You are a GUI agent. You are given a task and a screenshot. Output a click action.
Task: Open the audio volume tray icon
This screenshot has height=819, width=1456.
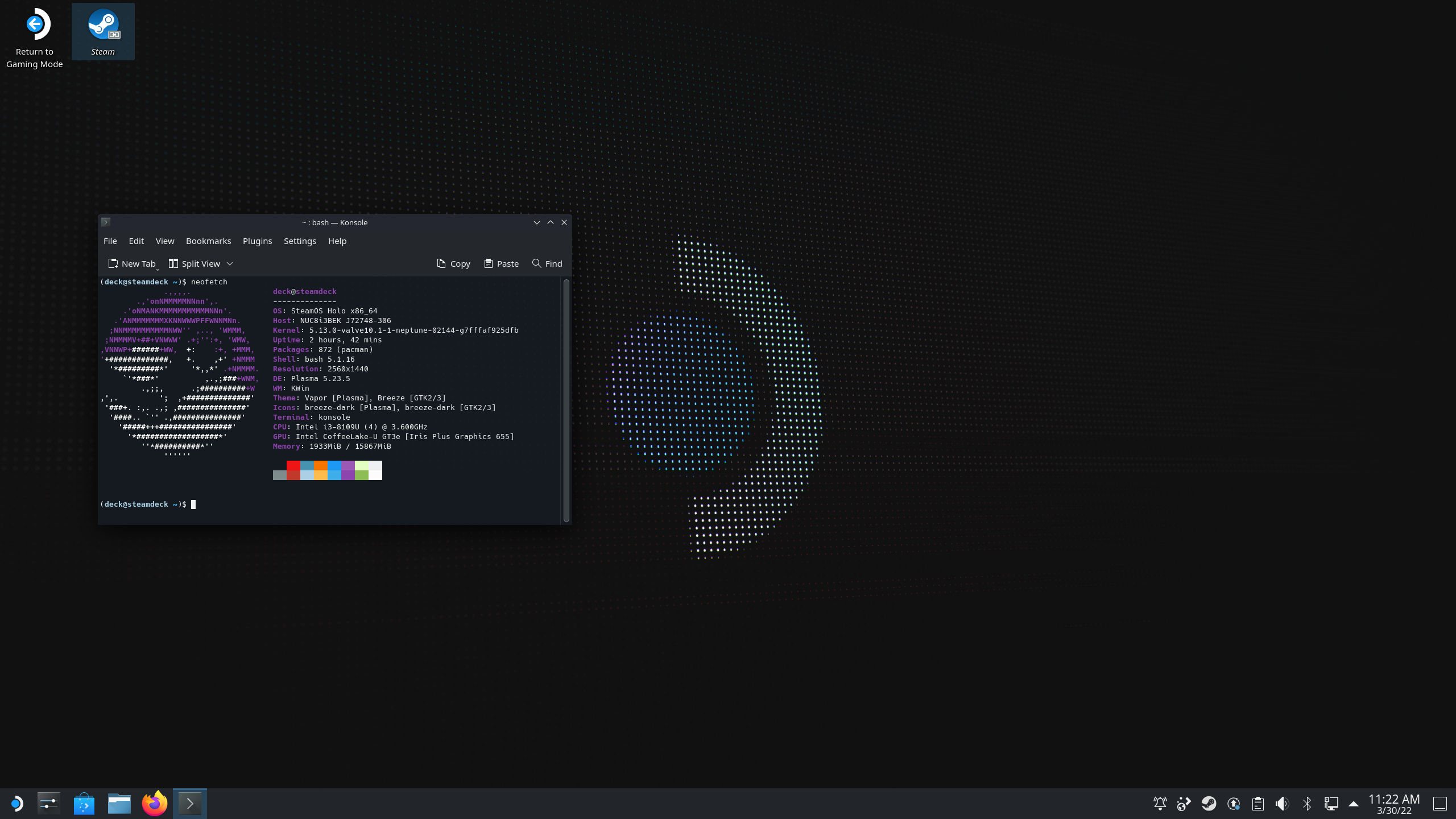[1282, 804]
